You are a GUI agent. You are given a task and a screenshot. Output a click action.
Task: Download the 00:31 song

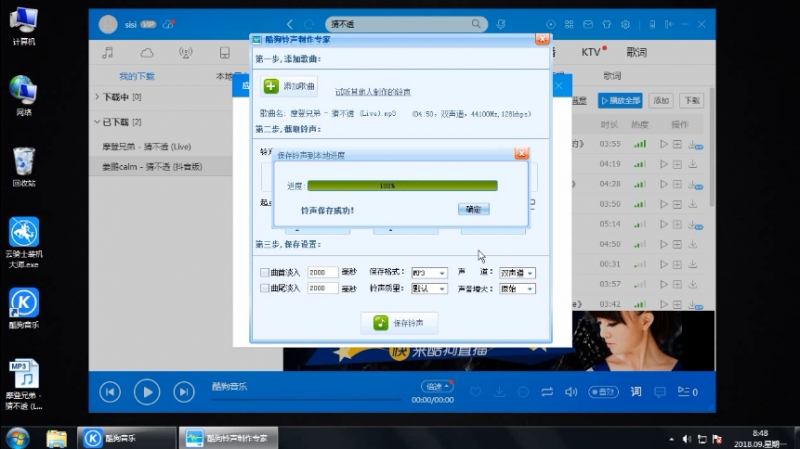692,264
